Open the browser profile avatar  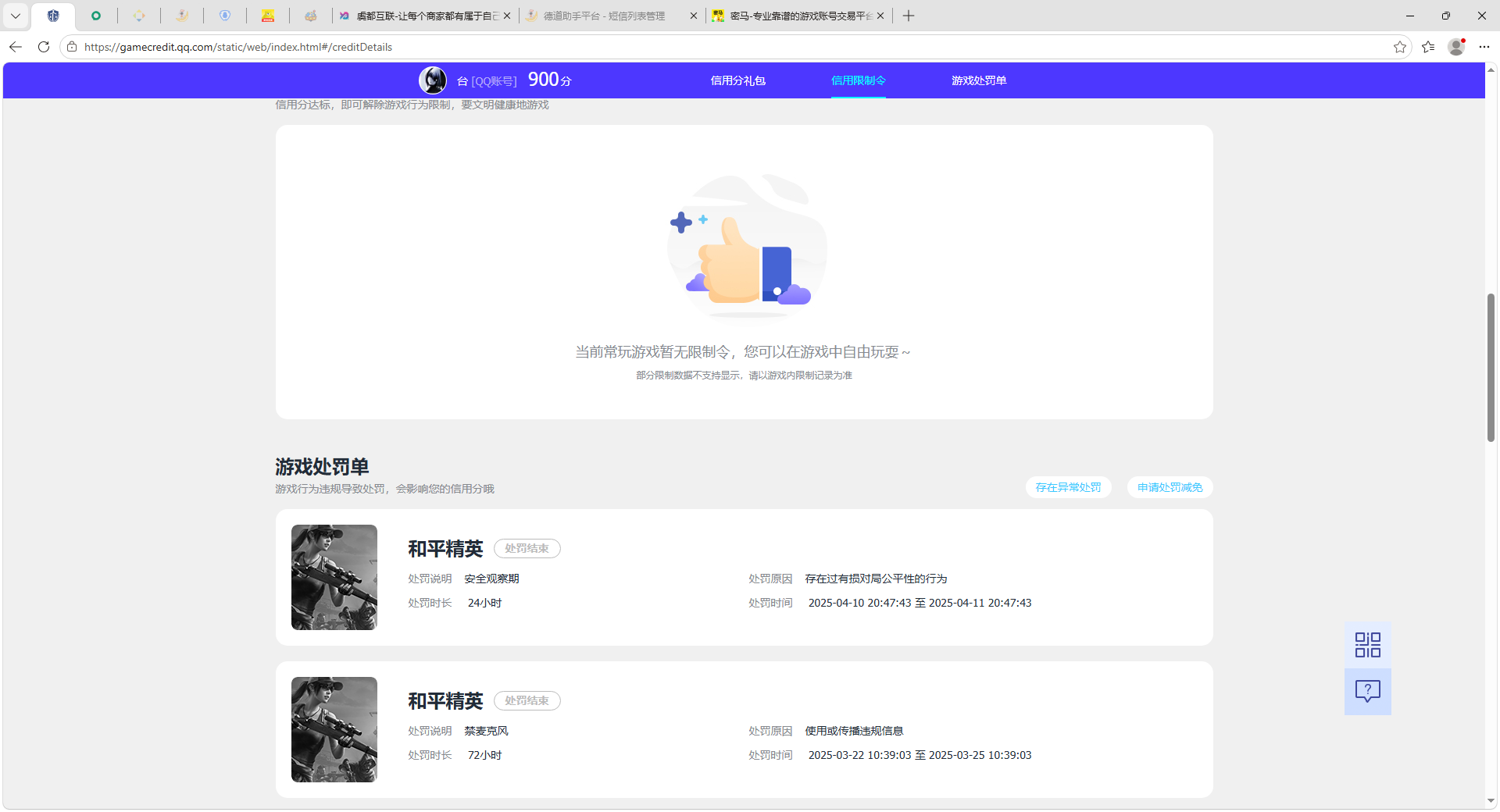click(1456, 47)
